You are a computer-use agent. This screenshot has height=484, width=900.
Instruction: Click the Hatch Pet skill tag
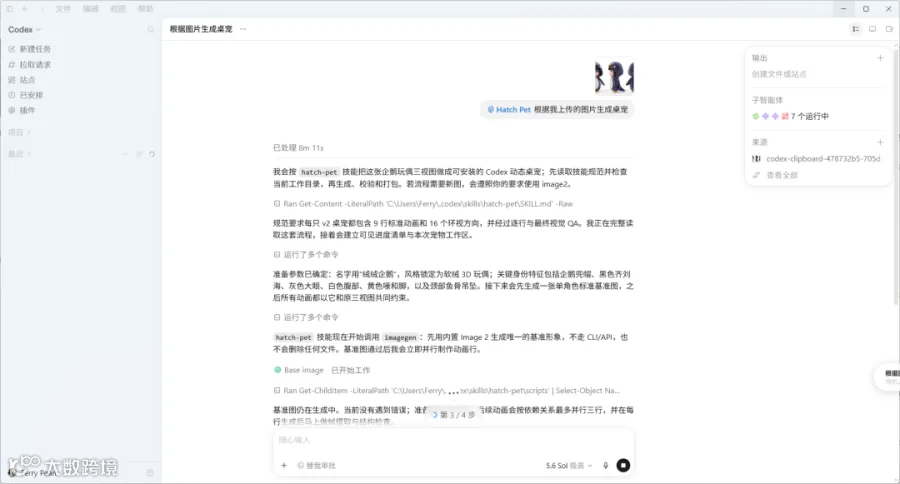[509, 109]
